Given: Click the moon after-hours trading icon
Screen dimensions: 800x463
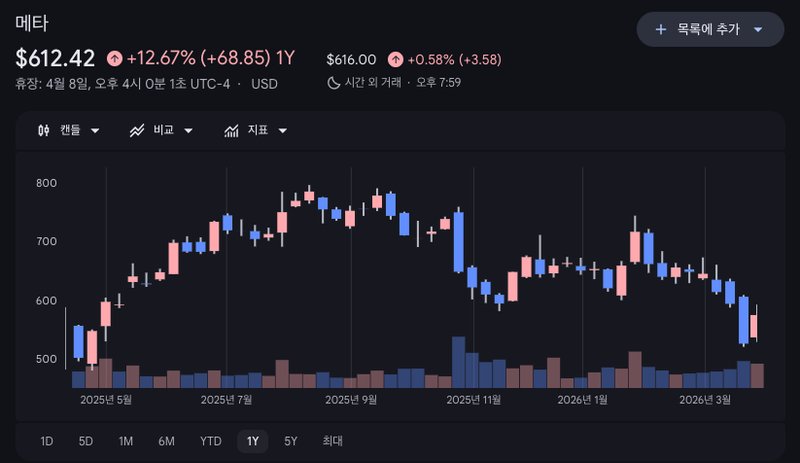Looking at the screenshot, I should click(334, 82).
